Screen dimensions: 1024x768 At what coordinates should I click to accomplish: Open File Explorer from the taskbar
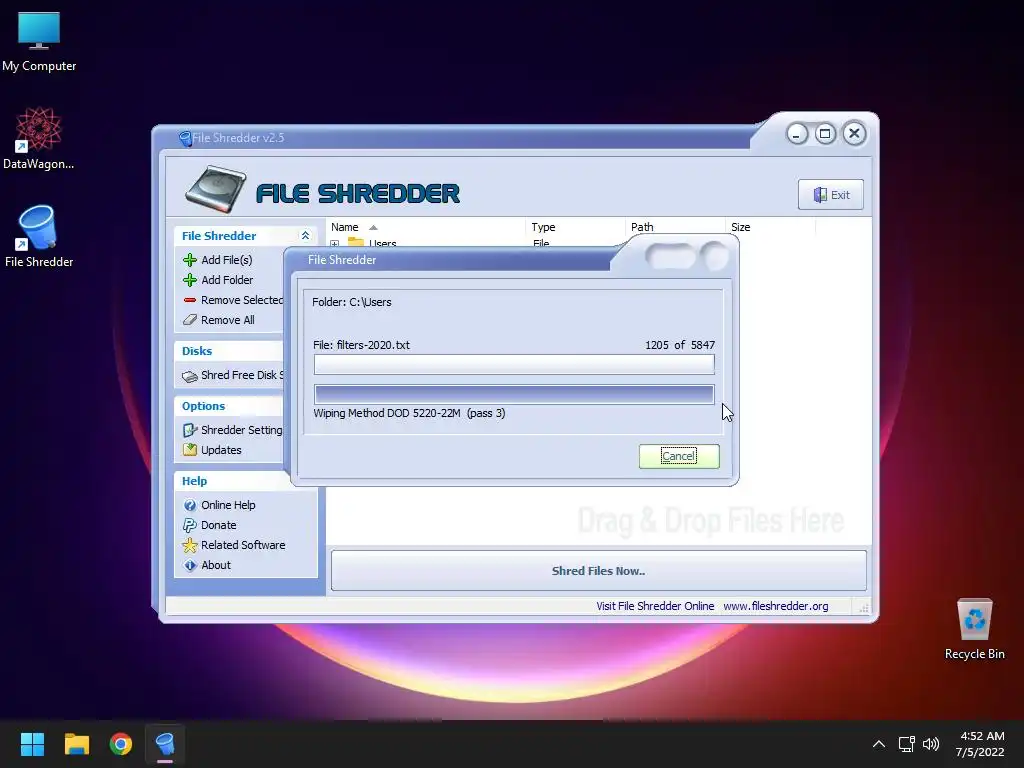[x=76, y=744]
